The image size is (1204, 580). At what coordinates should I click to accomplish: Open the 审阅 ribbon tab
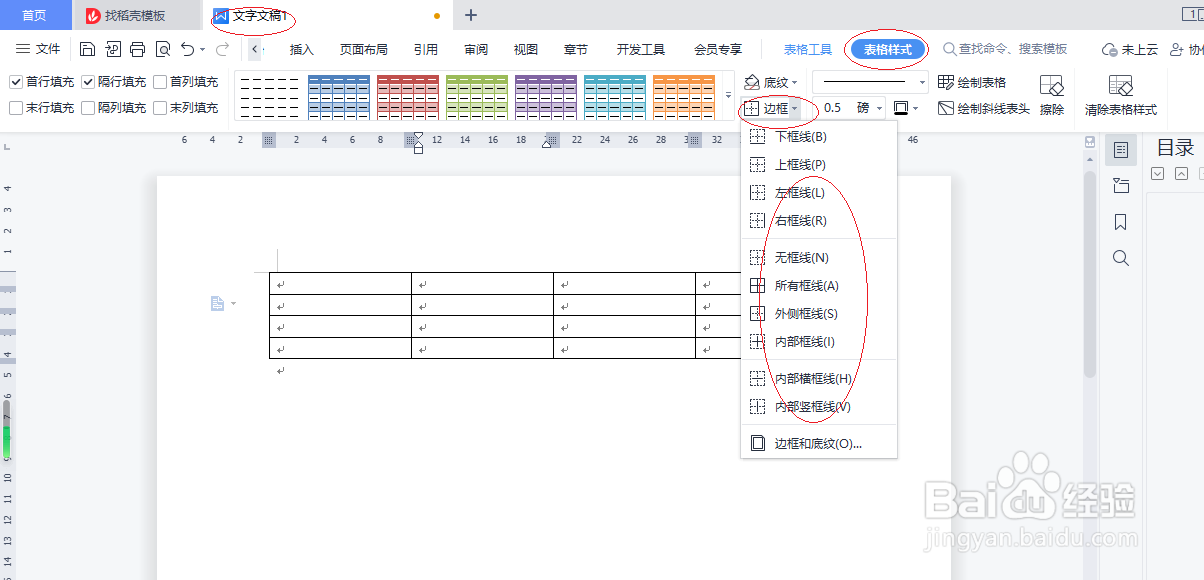tap(475, 47)
